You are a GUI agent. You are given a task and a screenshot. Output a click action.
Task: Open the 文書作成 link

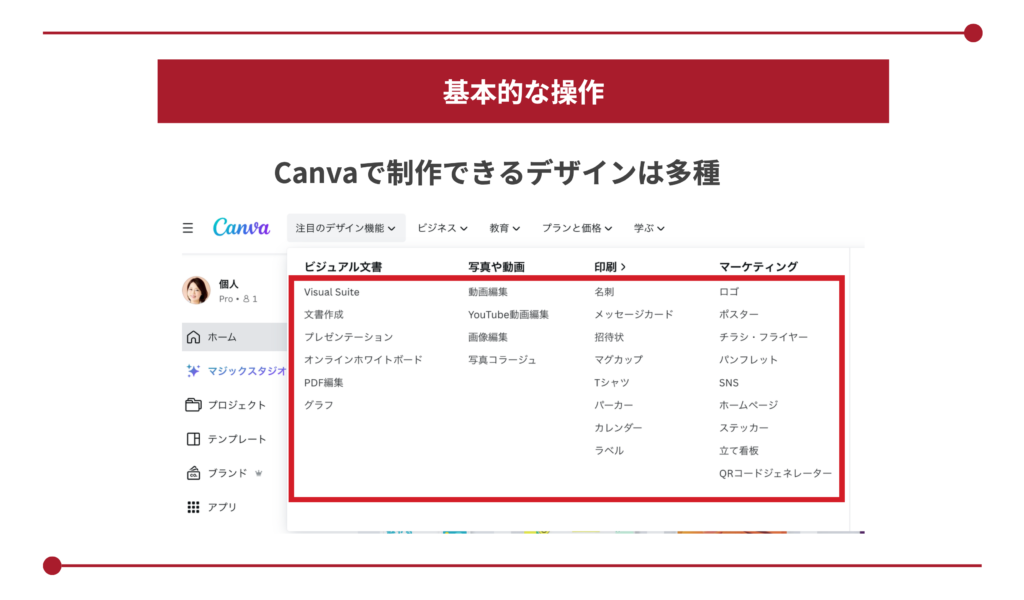(x=323, y=314)
